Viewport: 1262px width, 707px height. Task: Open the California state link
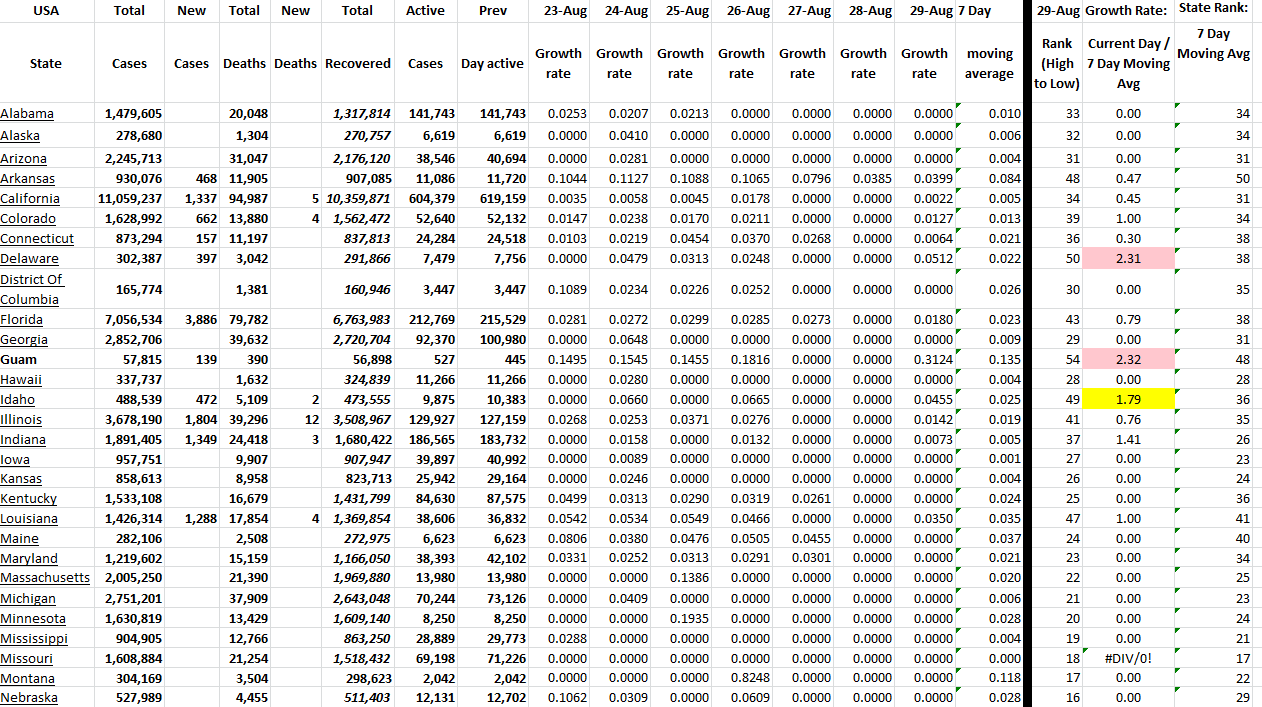point(30,199)
